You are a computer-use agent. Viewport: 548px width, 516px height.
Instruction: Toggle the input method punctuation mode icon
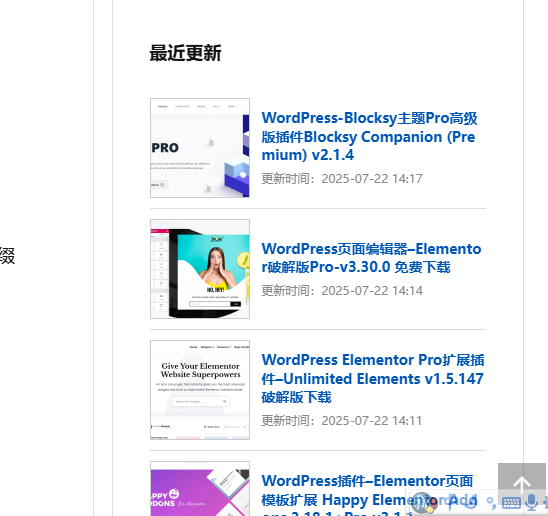click(491, 503)
